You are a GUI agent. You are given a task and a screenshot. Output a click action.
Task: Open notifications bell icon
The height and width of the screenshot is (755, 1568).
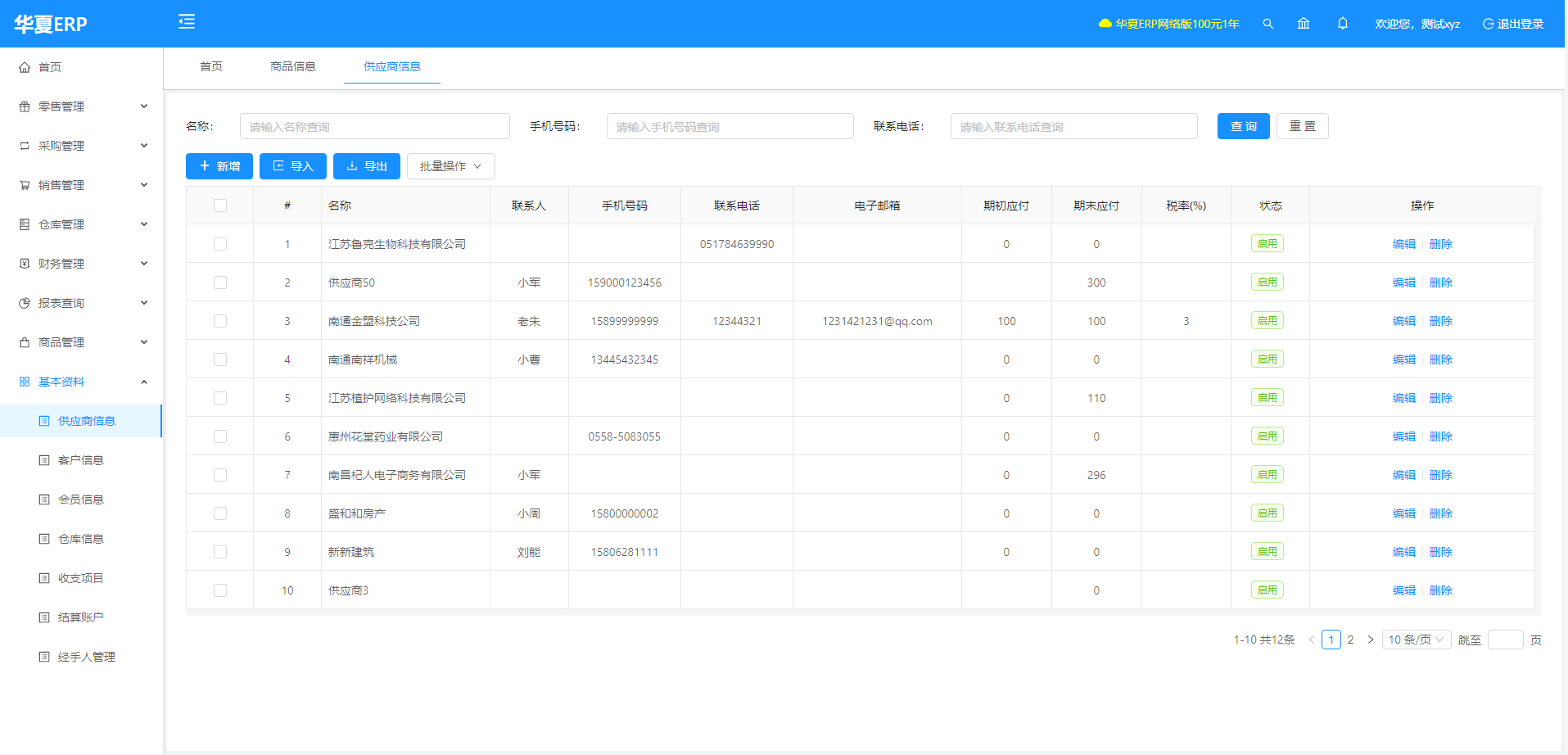(x=1343, y=24)
